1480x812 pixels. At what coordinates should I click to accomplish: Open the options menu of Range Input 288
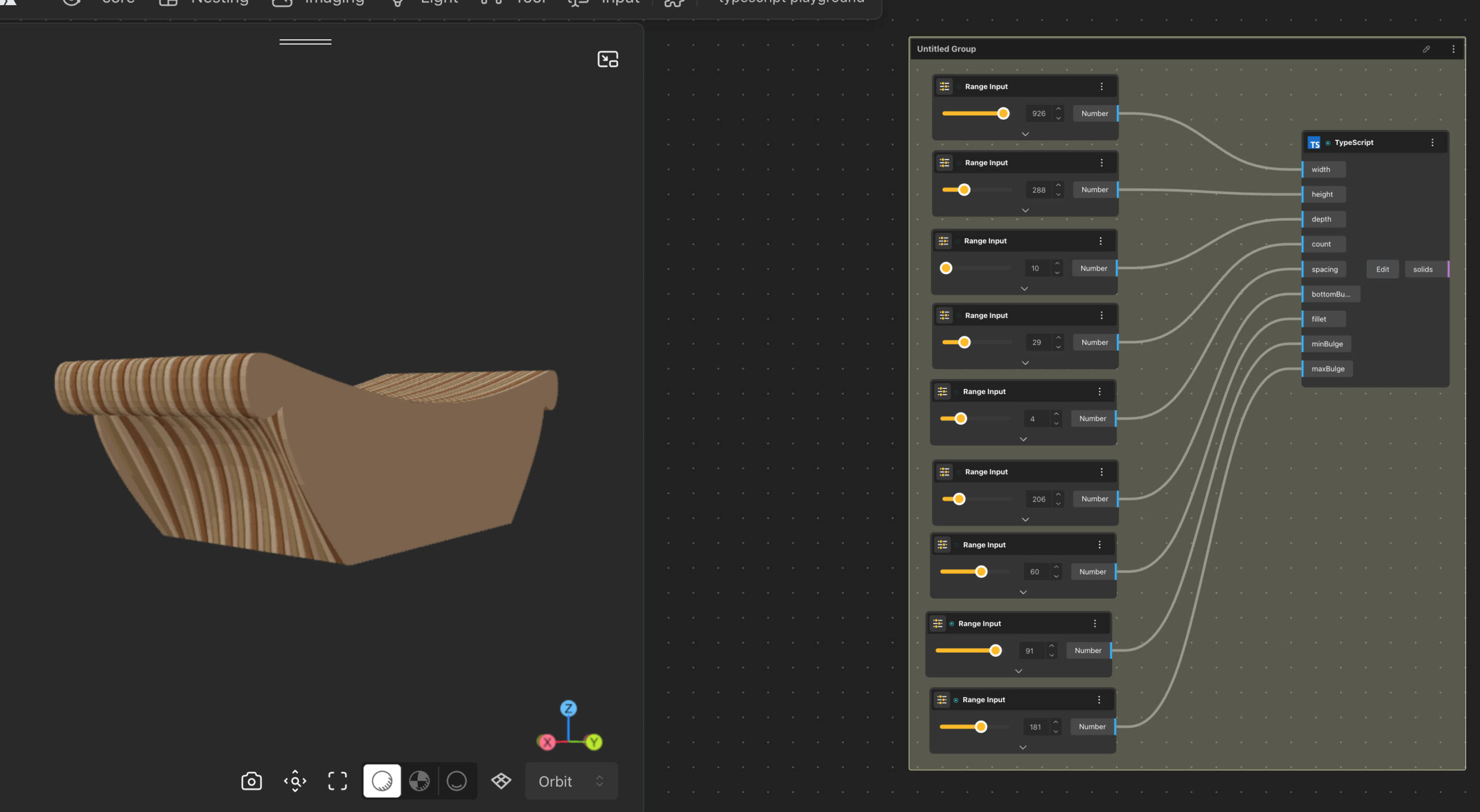1101,163
